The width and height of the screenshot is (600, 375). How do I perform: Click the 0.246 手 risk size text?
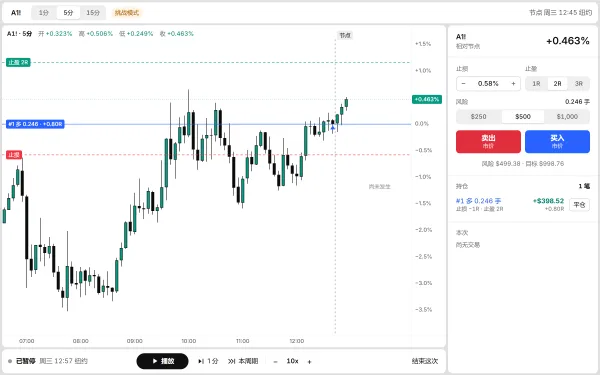577,101
